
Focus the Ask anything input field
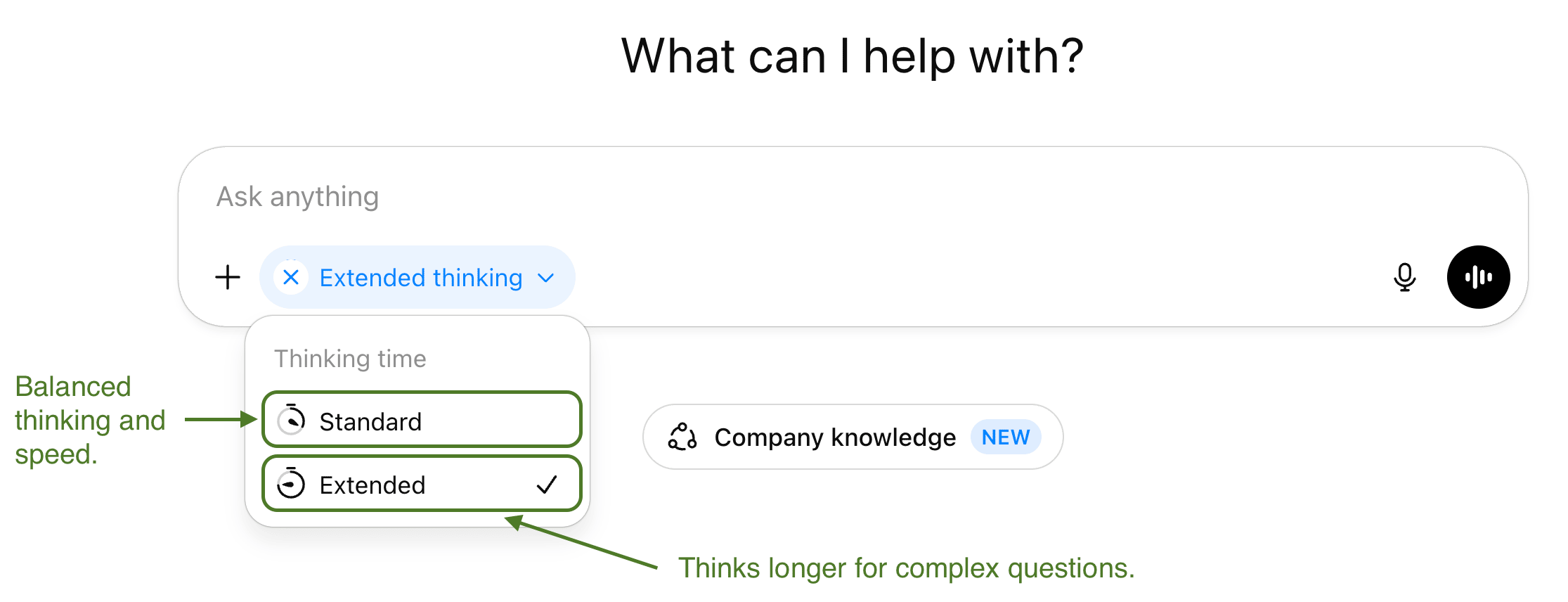(x=773, y=197)
